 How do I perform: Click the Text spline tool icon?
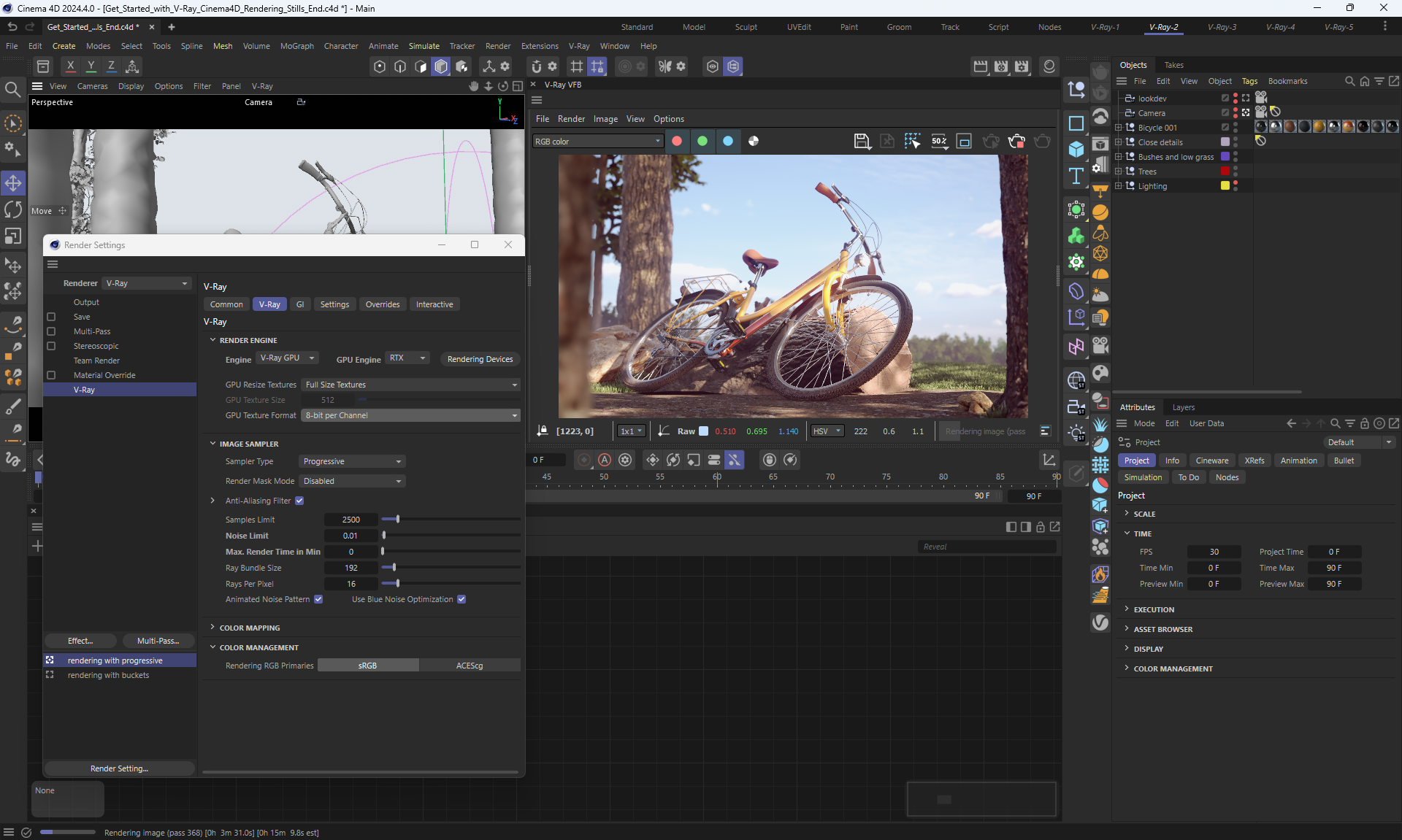(x=1076, y=176)
